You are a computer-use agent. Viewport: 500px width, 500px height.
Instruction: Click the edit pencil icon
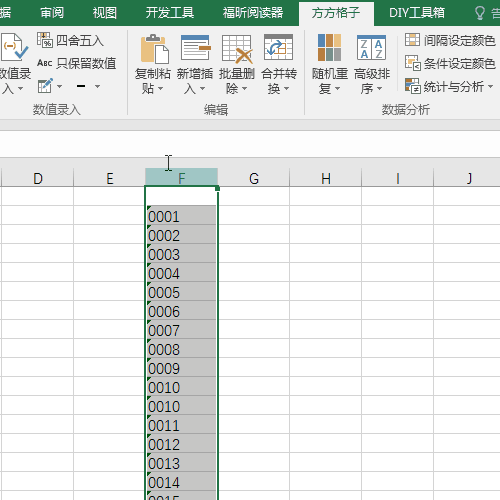(45, 86)
